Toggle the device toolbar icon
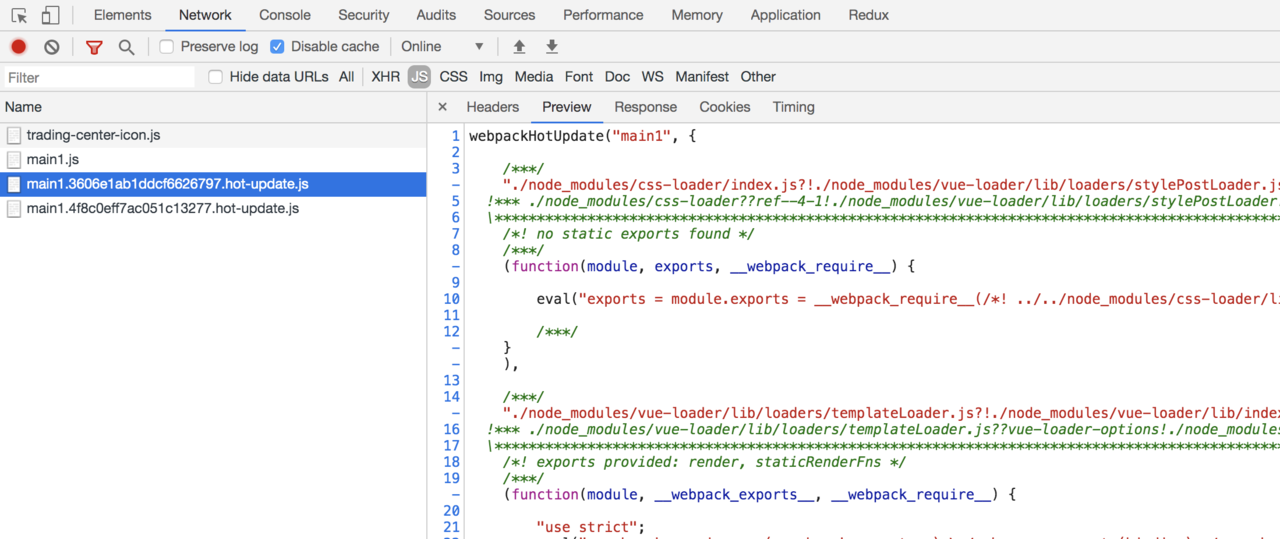1280x539 pixels. pyautogui.click(x=50, y=15)
